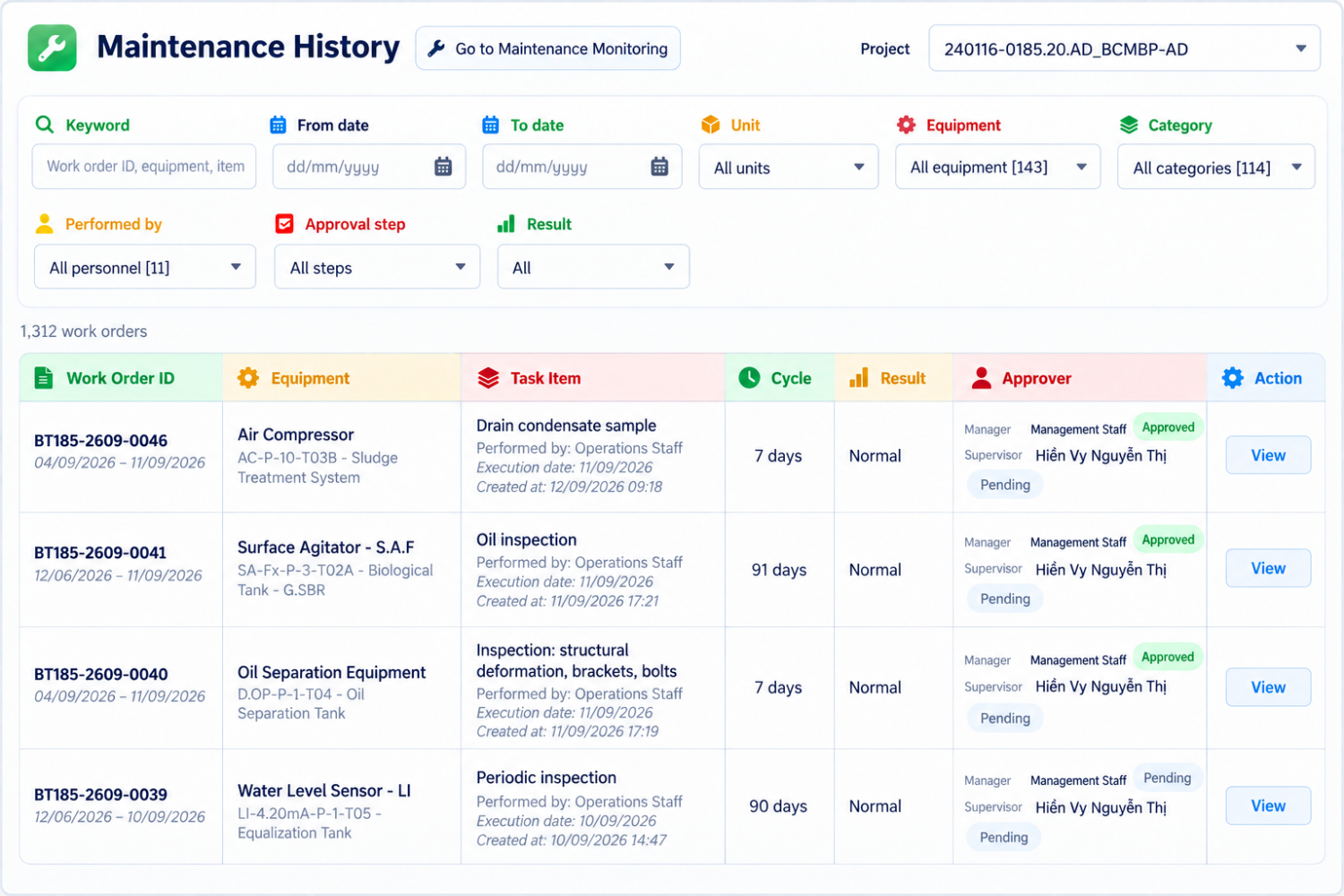This screenshot has height=896, width=1344.
Task: Click the Result column header
Action: 893,378
